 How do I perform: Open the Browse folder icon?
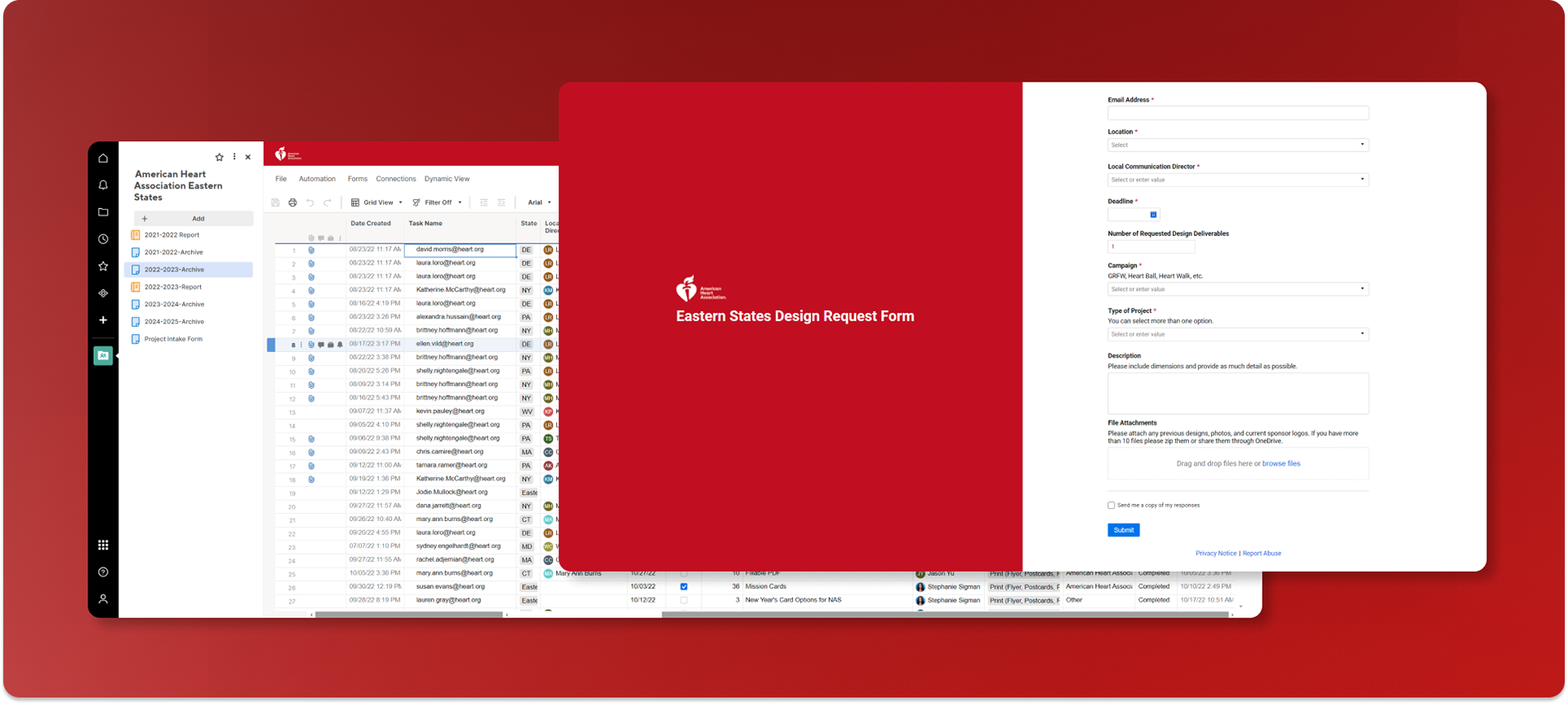[103, 212]
